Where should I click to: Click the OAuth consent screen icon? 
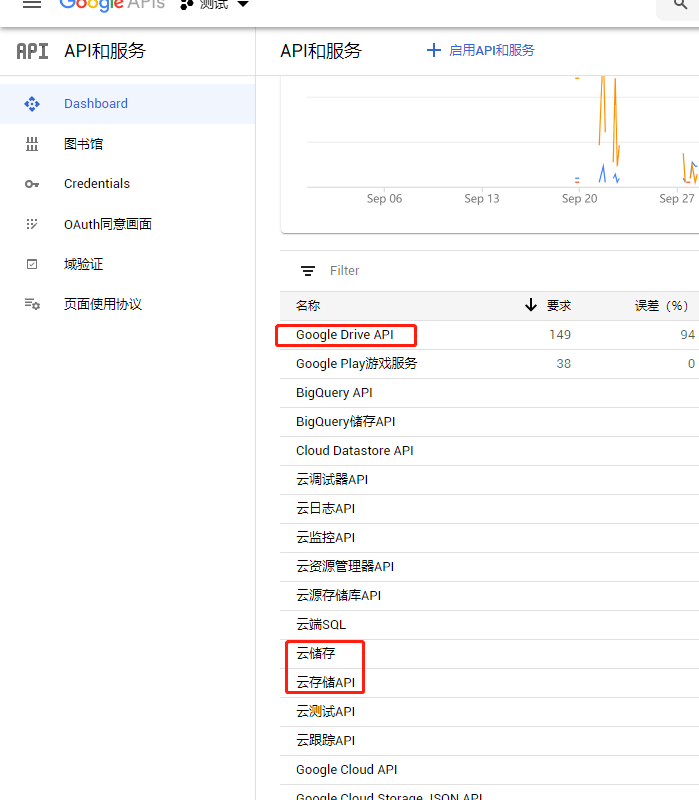[32, 224]
